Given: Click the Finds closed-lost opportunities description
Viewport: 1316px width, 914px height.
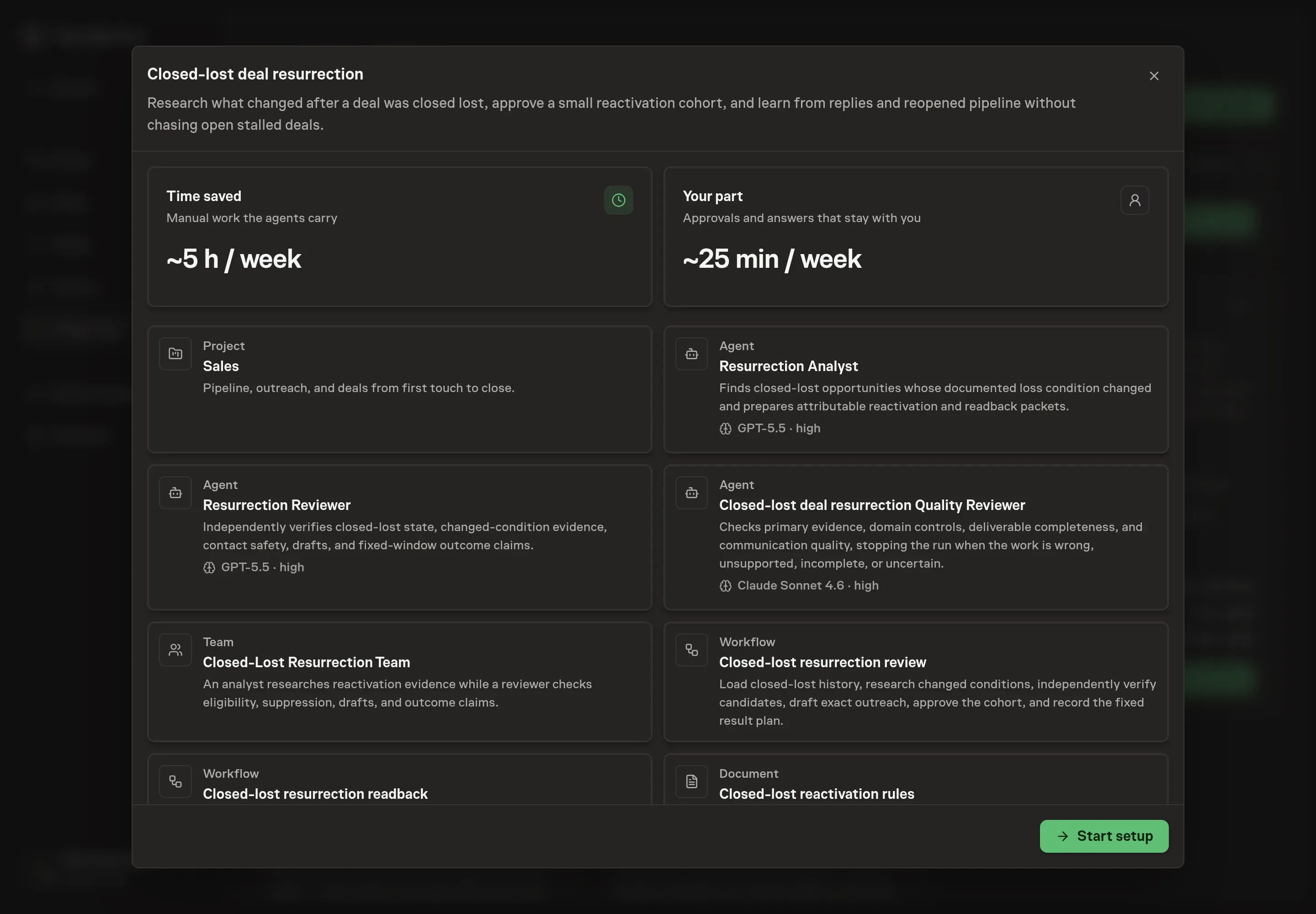Looking at the screenshot, I should coord(934,397).
